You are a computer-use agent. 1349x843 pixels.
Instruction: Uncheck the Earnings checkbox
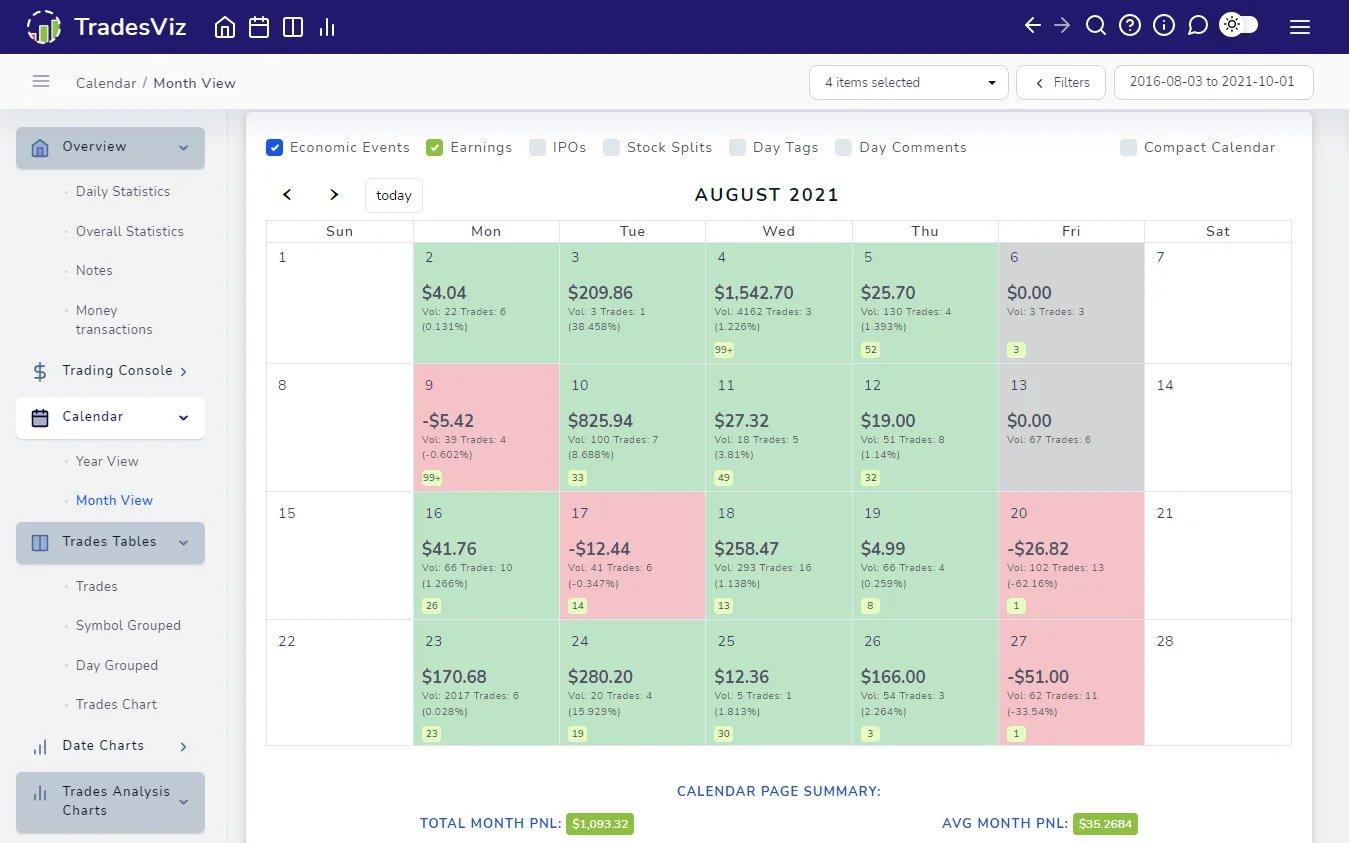(435, 148)
